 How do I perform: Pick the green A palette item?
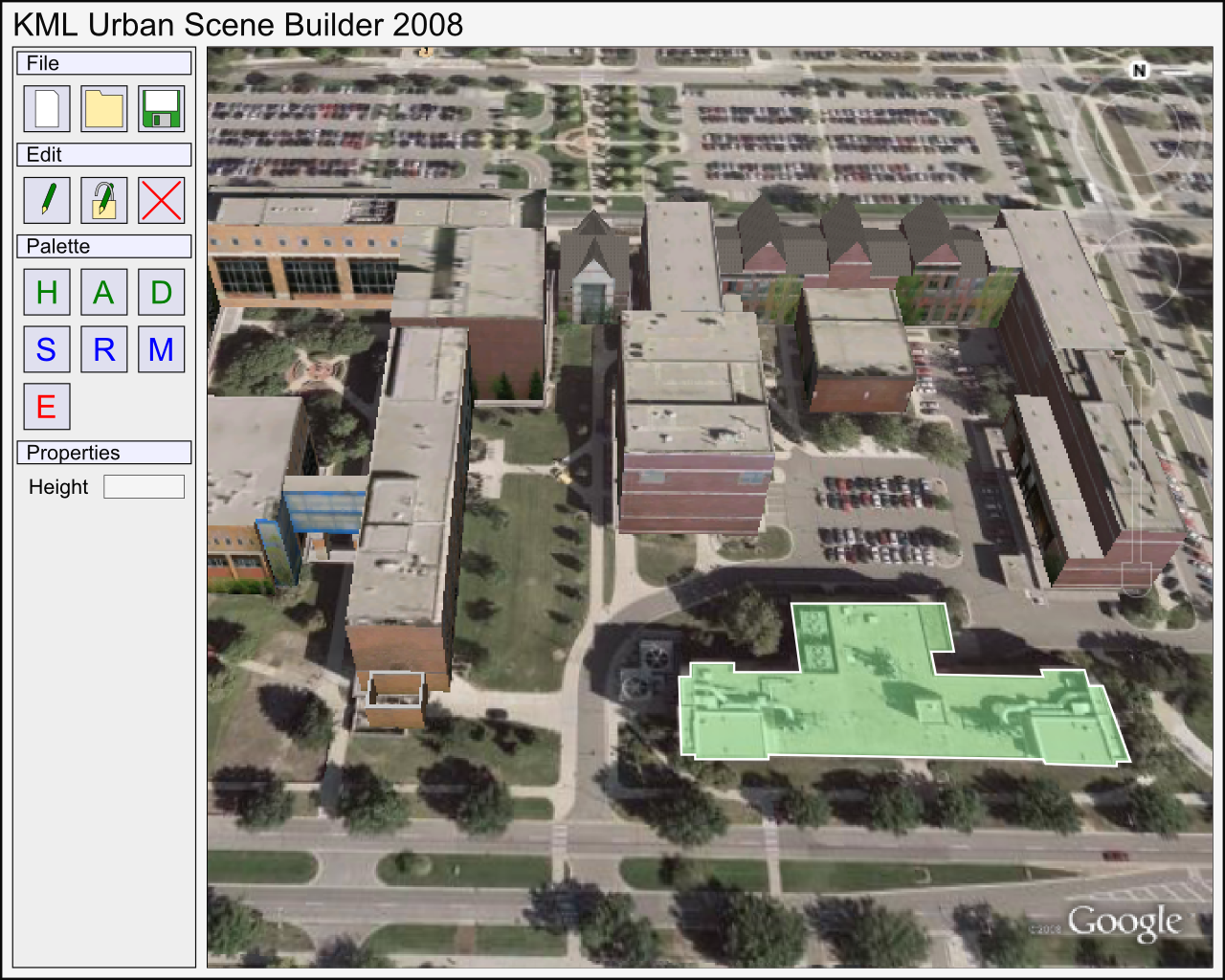[x=104, y=292]
